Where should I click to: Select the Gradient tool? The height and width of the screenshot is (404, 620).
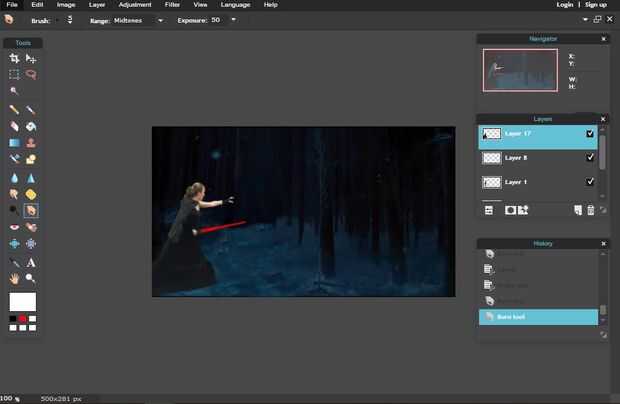(14, 143)
